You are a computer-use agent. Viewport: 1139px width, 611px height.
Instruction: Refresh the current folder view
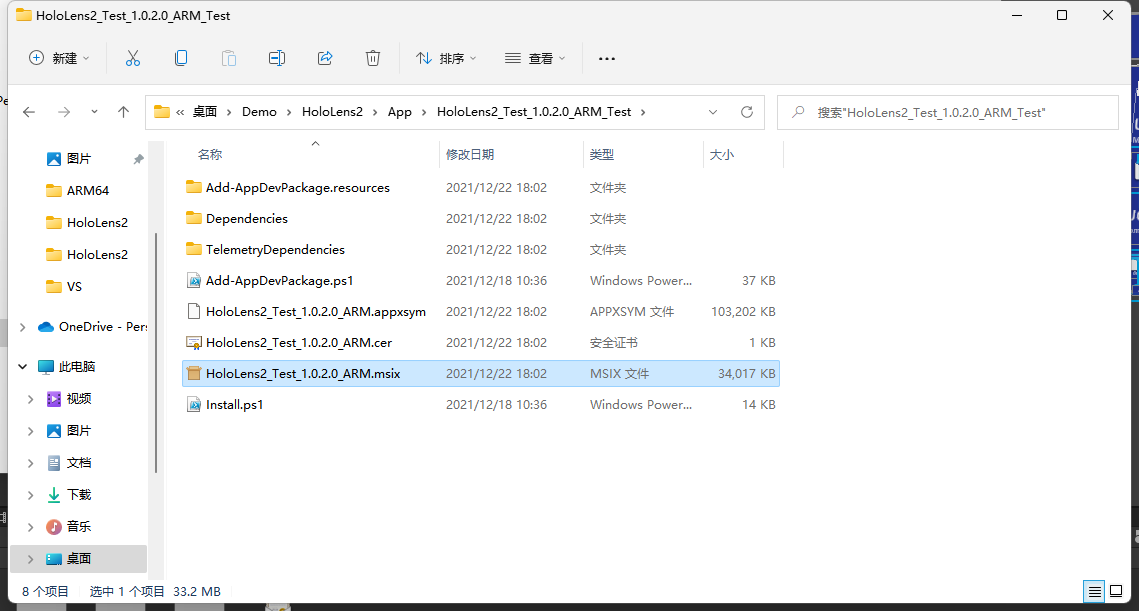tap(747, 112)
